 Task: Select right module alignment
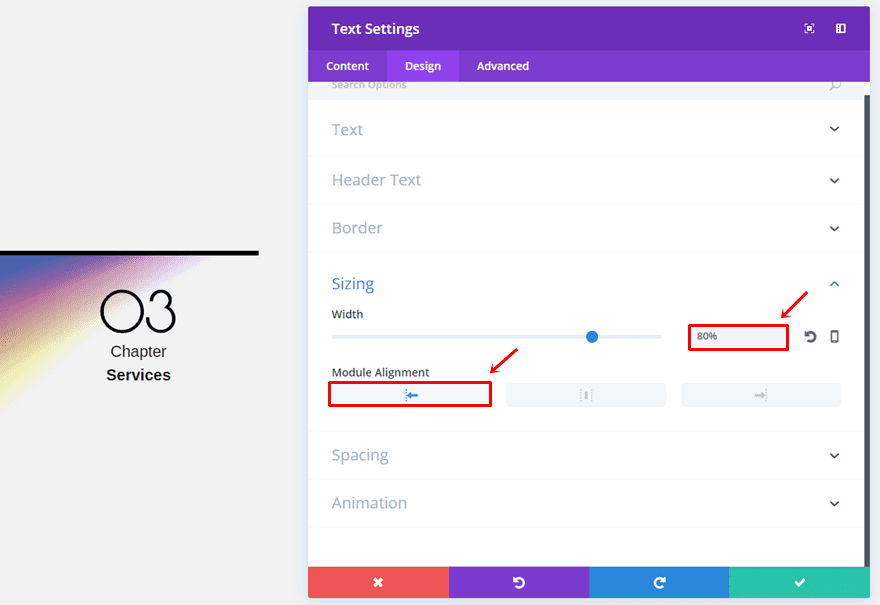click(x=761, y=395)
